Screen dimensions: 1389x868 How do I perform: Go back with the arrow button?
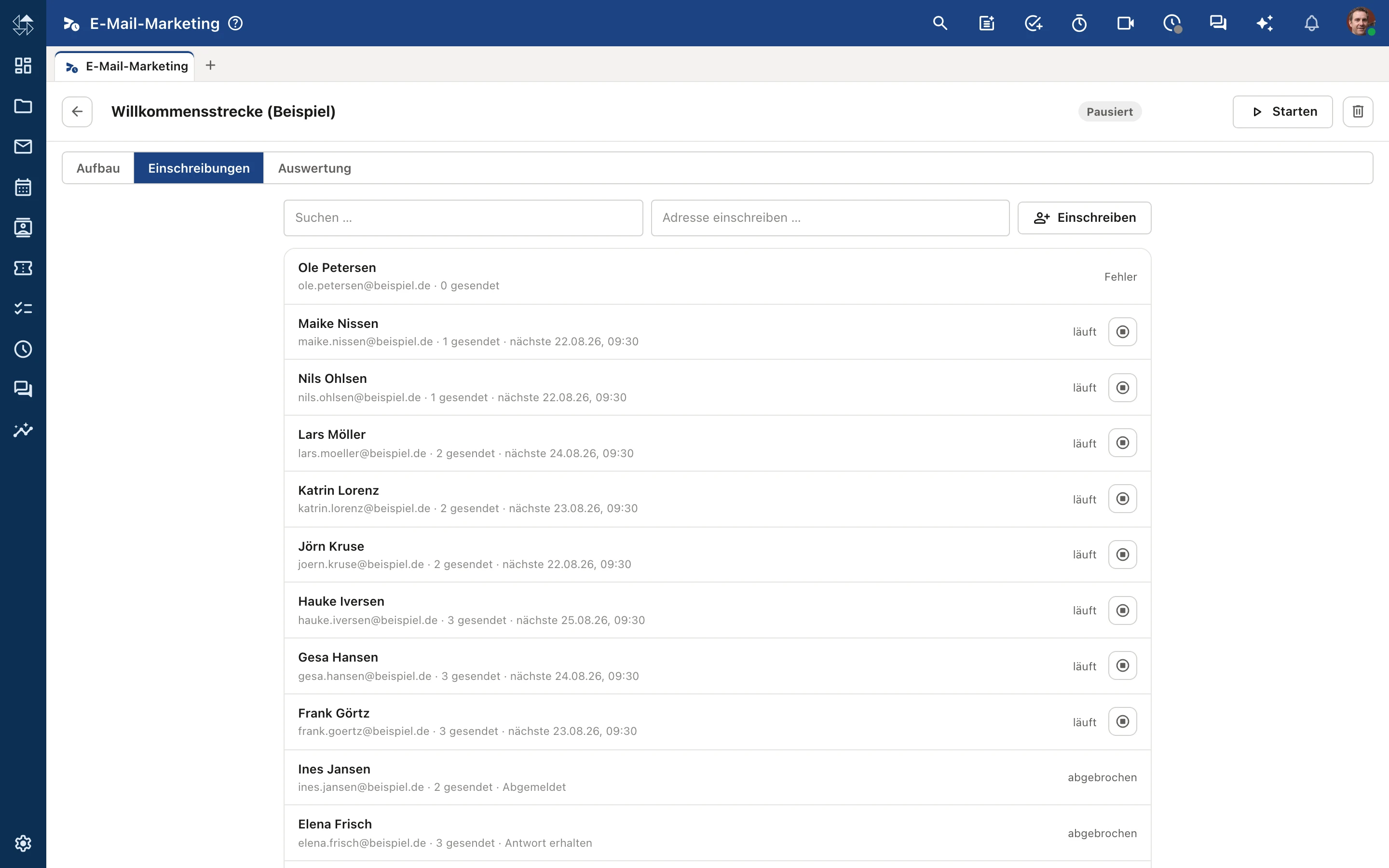77,111
